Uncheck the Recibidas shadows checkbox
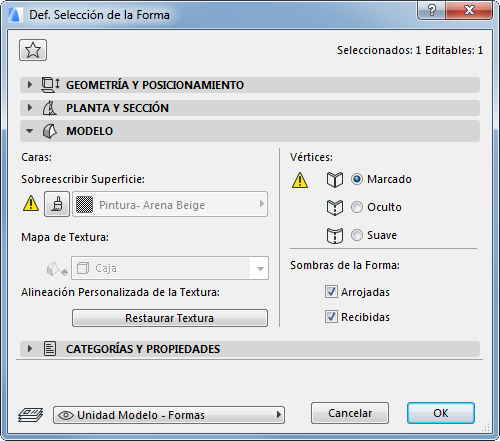 pyautogui.click(x=331, y=317)
